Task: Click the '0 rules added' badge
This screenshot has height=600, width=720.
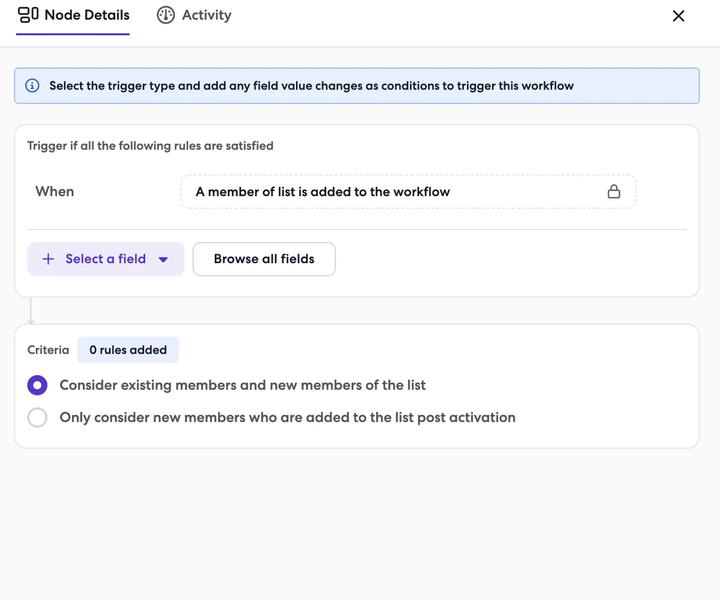Action: (128, 350)
